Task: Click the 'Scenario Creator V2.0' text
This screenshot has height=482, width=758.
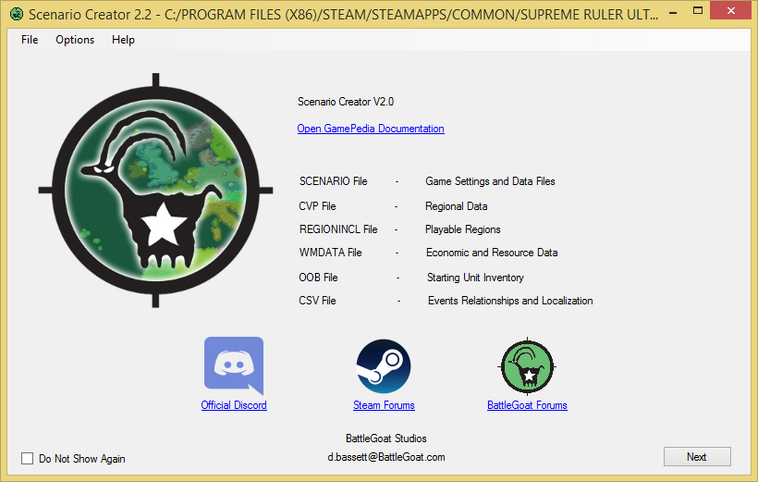Action: pyautogui.click(x=346, y=102)
